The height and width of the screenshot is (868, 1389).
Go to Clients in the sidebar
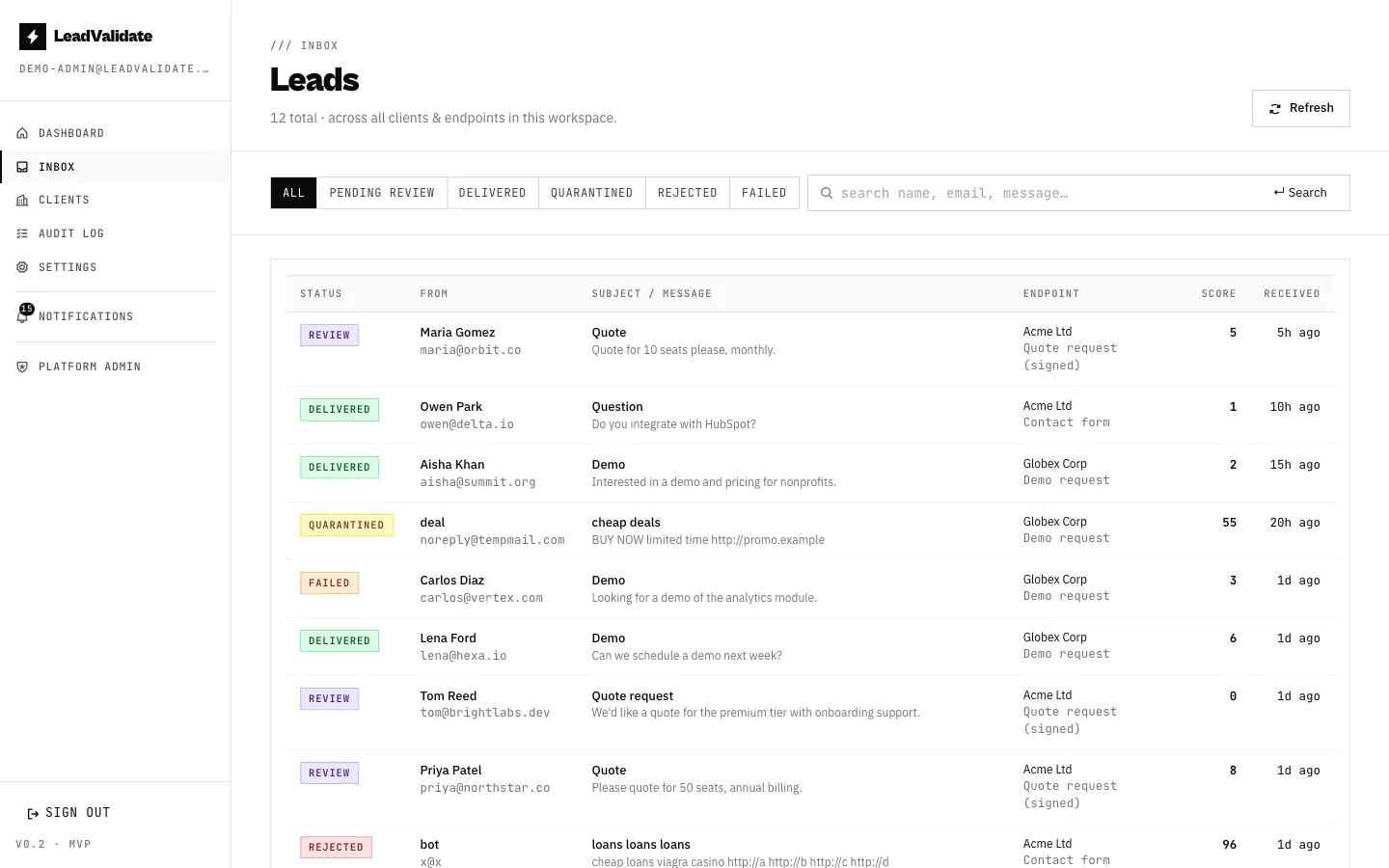click(x=115, y=200)
